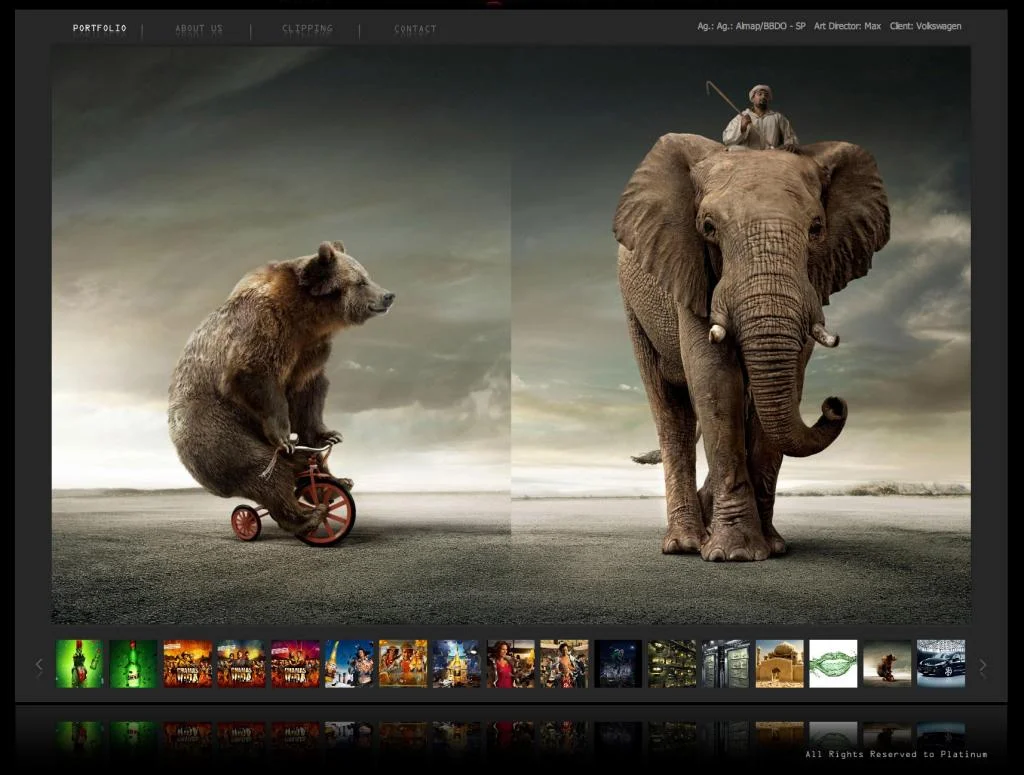The height and width of the screenshot is (775, 1024).
Task: Open the Contact page
Action: (415, 29)
